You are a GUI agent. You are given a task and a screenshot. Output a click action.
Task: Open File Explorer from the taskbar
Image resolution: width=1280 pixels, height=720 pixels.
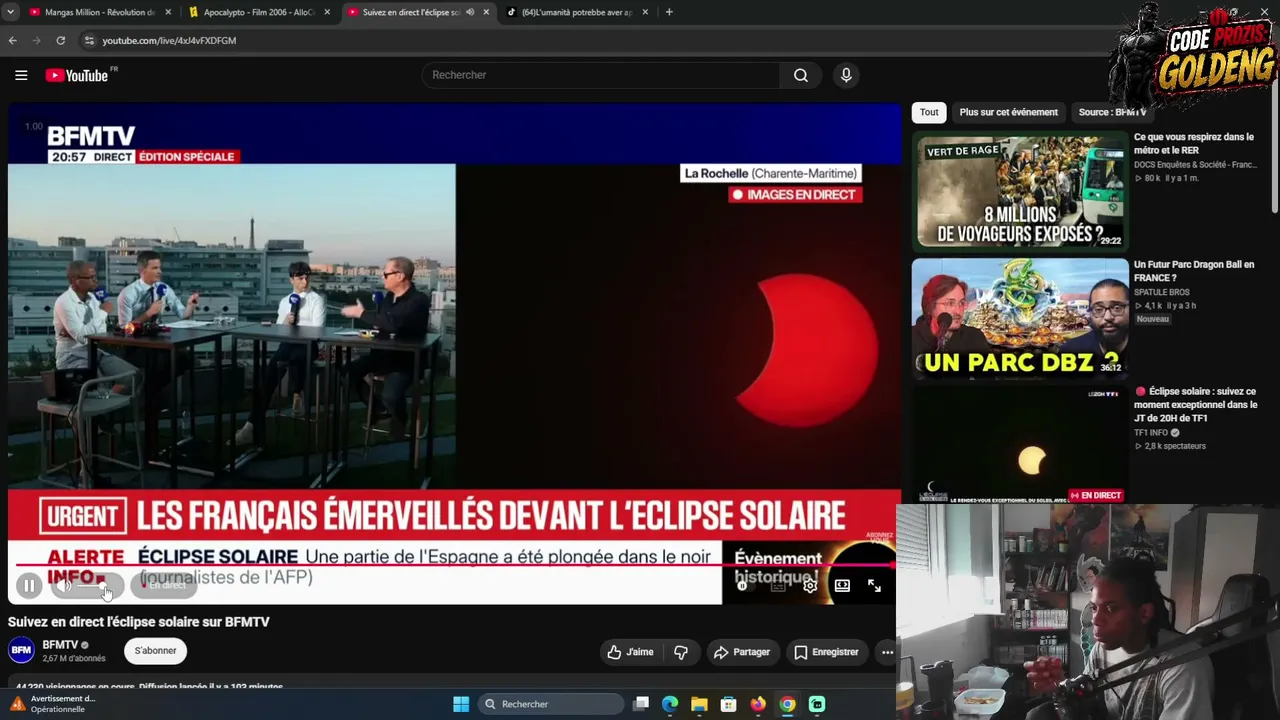699,704
